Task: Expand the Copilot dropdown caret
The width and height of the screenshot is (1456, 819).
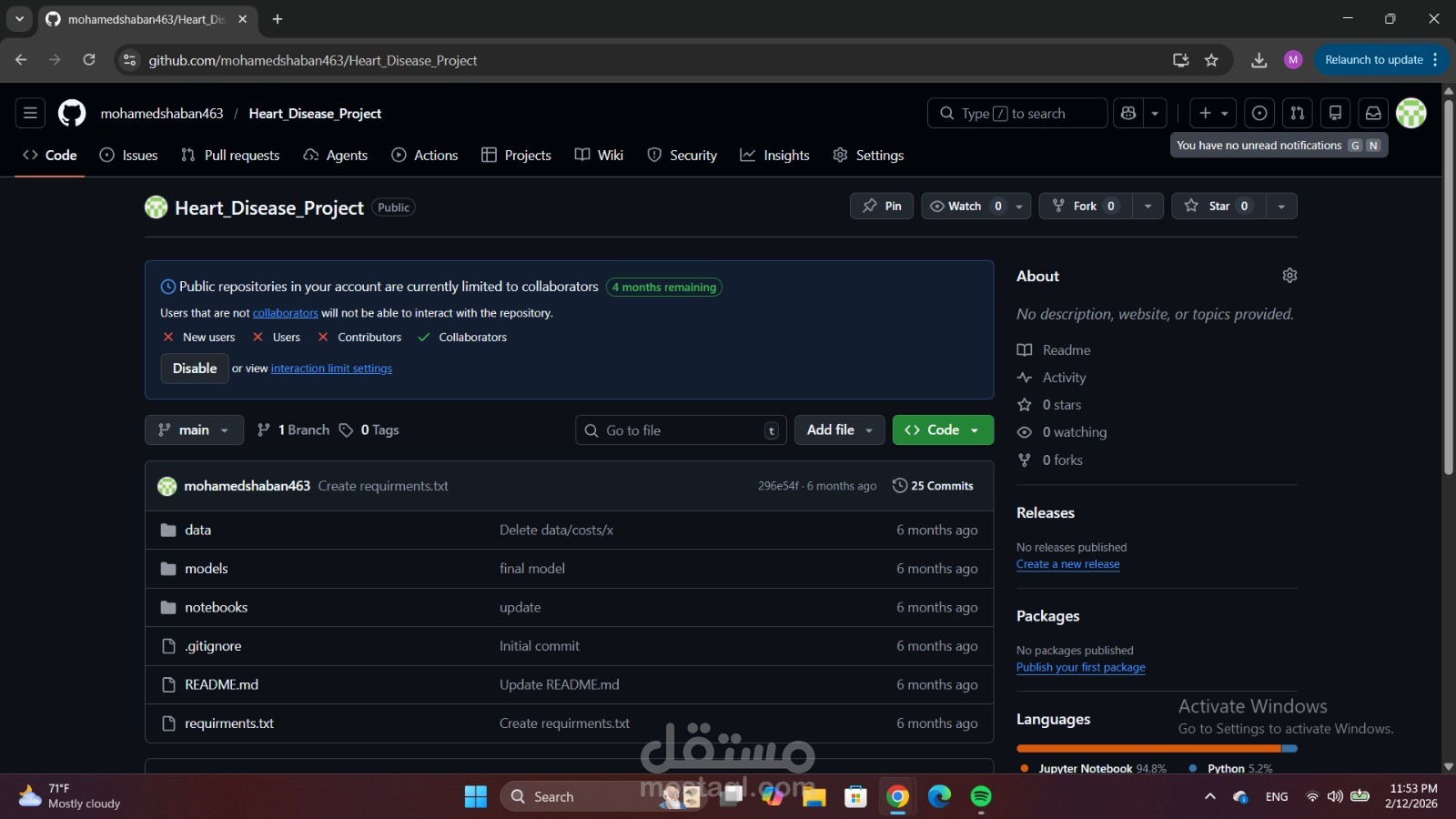Action: pyautogui.click(x=1155, y=113)
